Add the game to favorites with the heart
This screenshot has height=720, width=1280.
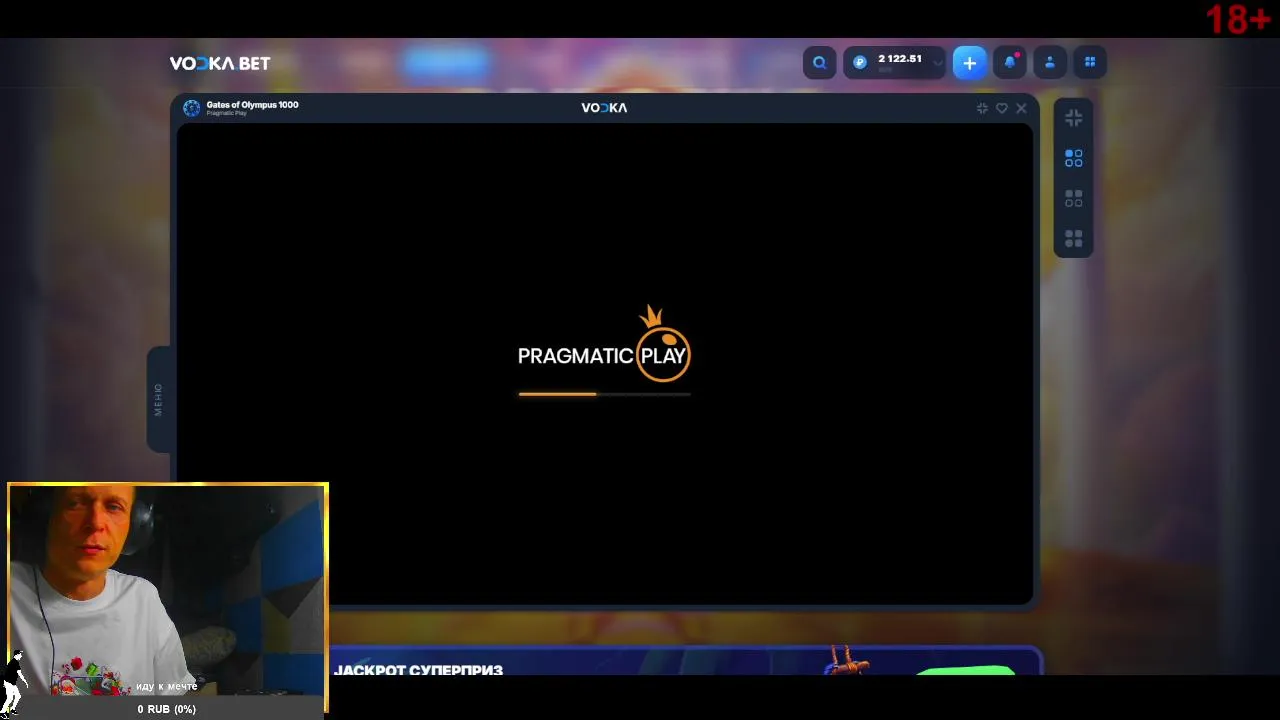pos(1002,108)
